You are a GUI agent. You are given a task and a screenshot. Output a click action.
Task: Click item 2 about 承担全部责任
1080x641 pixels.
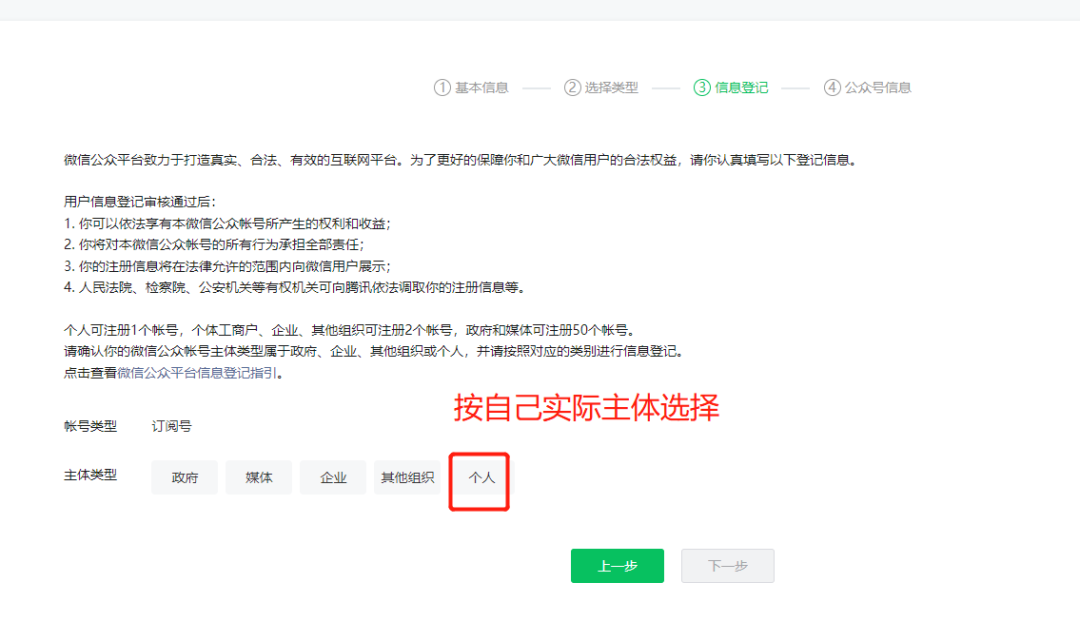click(x=214, y=244)
